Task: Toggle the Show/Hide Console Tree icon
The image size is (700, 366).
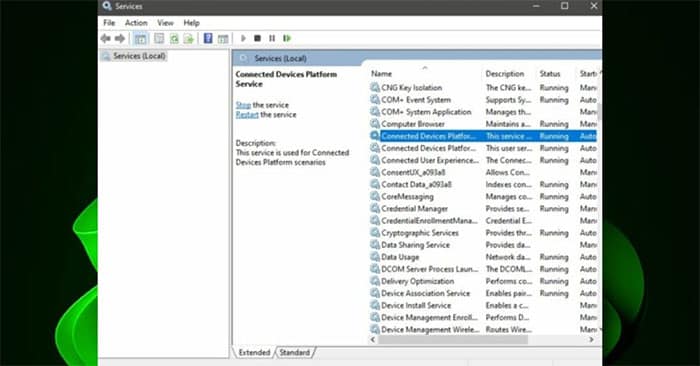Action: pyautogui.click(x=140, y=38)
